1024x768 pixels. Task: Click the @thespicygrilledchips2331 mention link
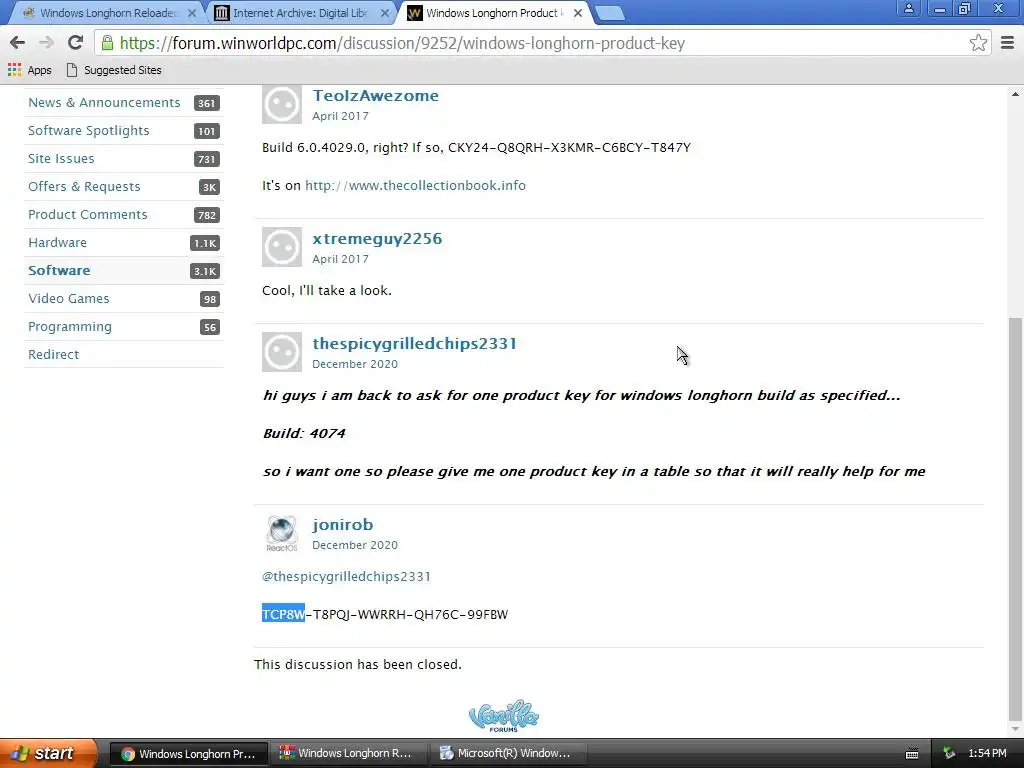pos(346,577)
